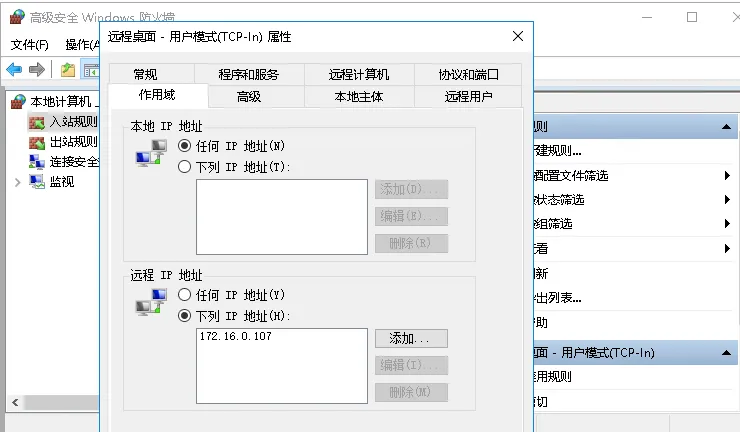Select 172.16.0.107 in remote IP list
Viewport: 740px width, 432px height.
pos(235,337)
